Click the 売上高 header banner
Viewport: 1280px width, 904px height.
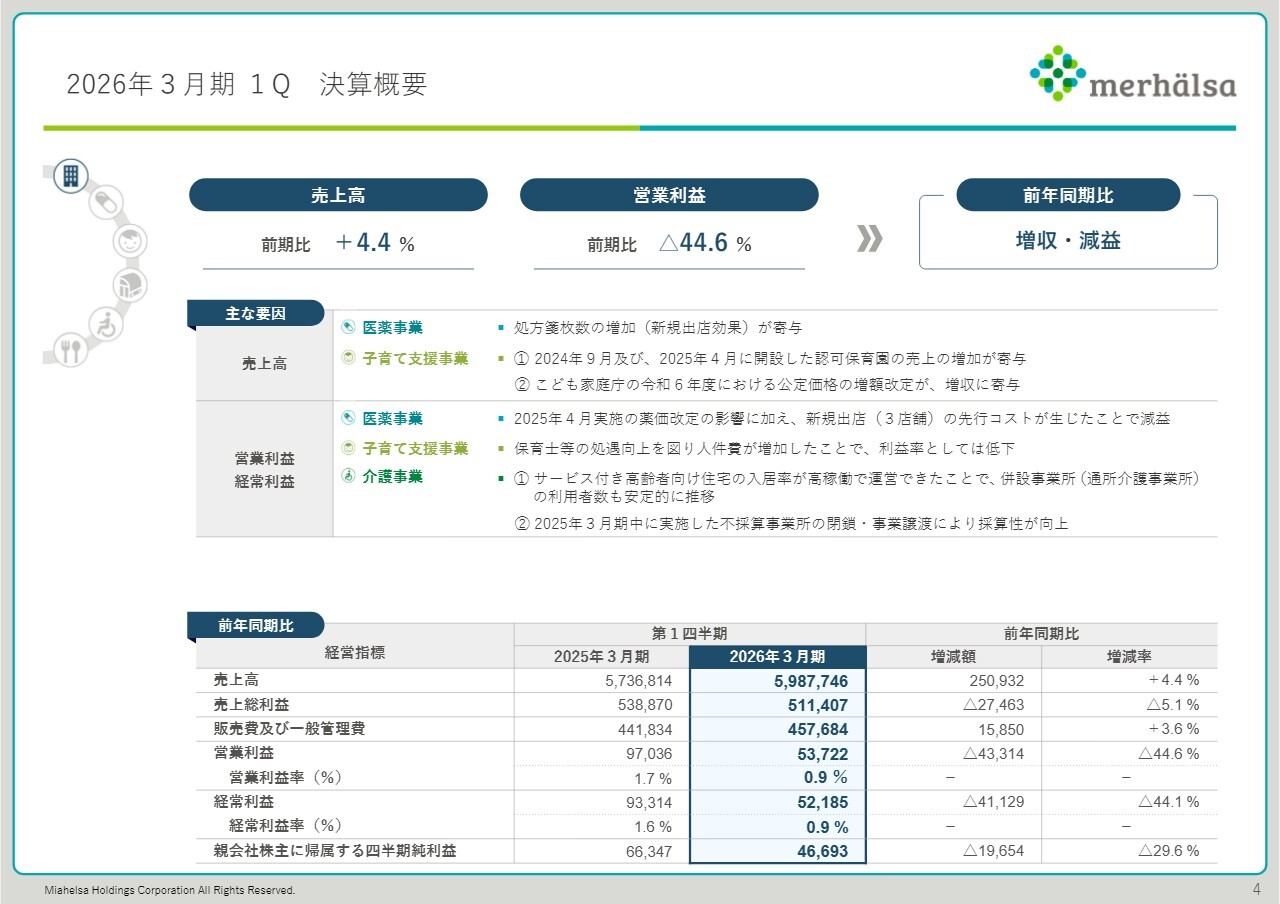point(338,194)
